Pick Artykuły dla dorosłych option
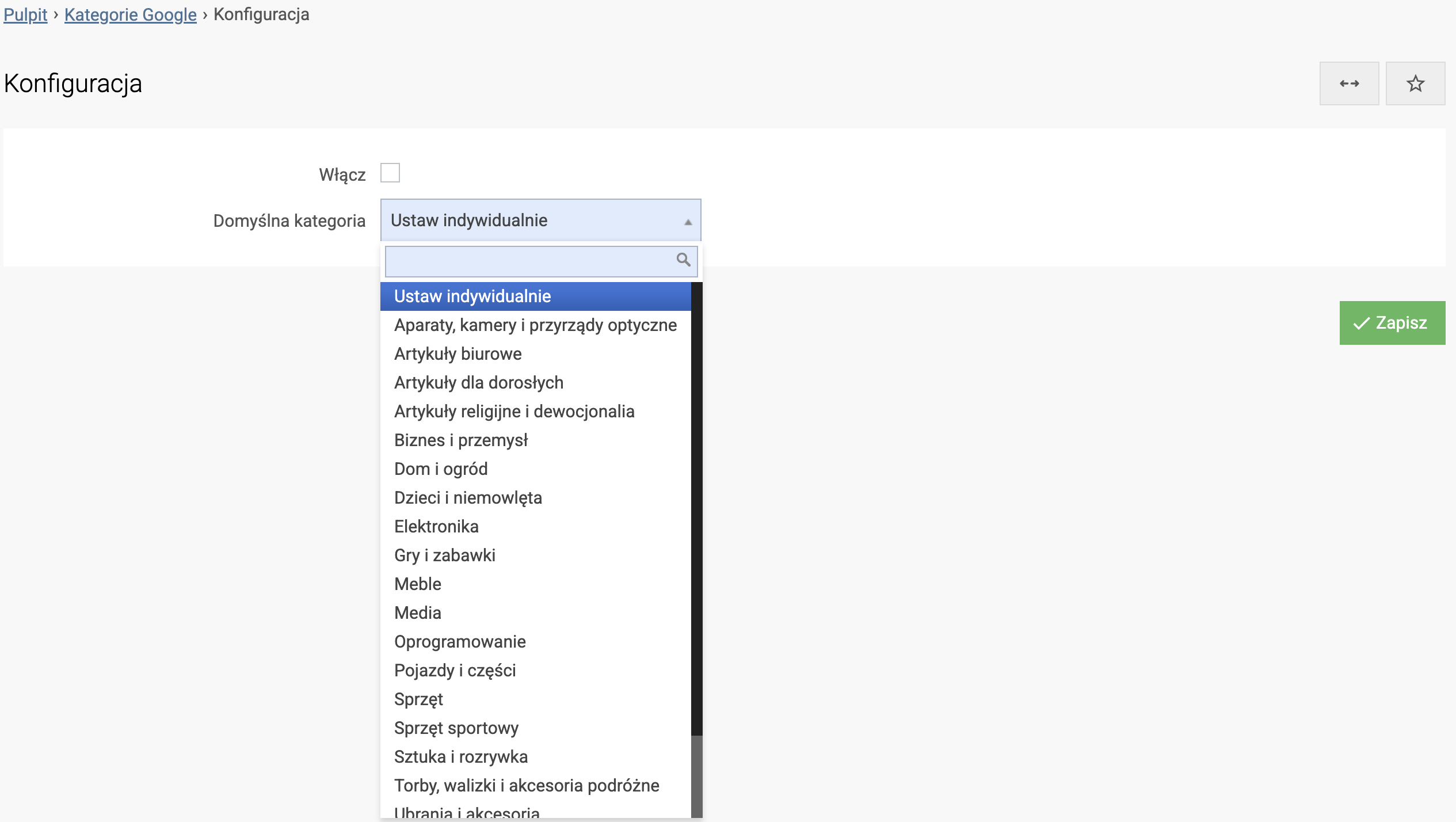This screenshot has width=1456, height=822. click(478, 383)
